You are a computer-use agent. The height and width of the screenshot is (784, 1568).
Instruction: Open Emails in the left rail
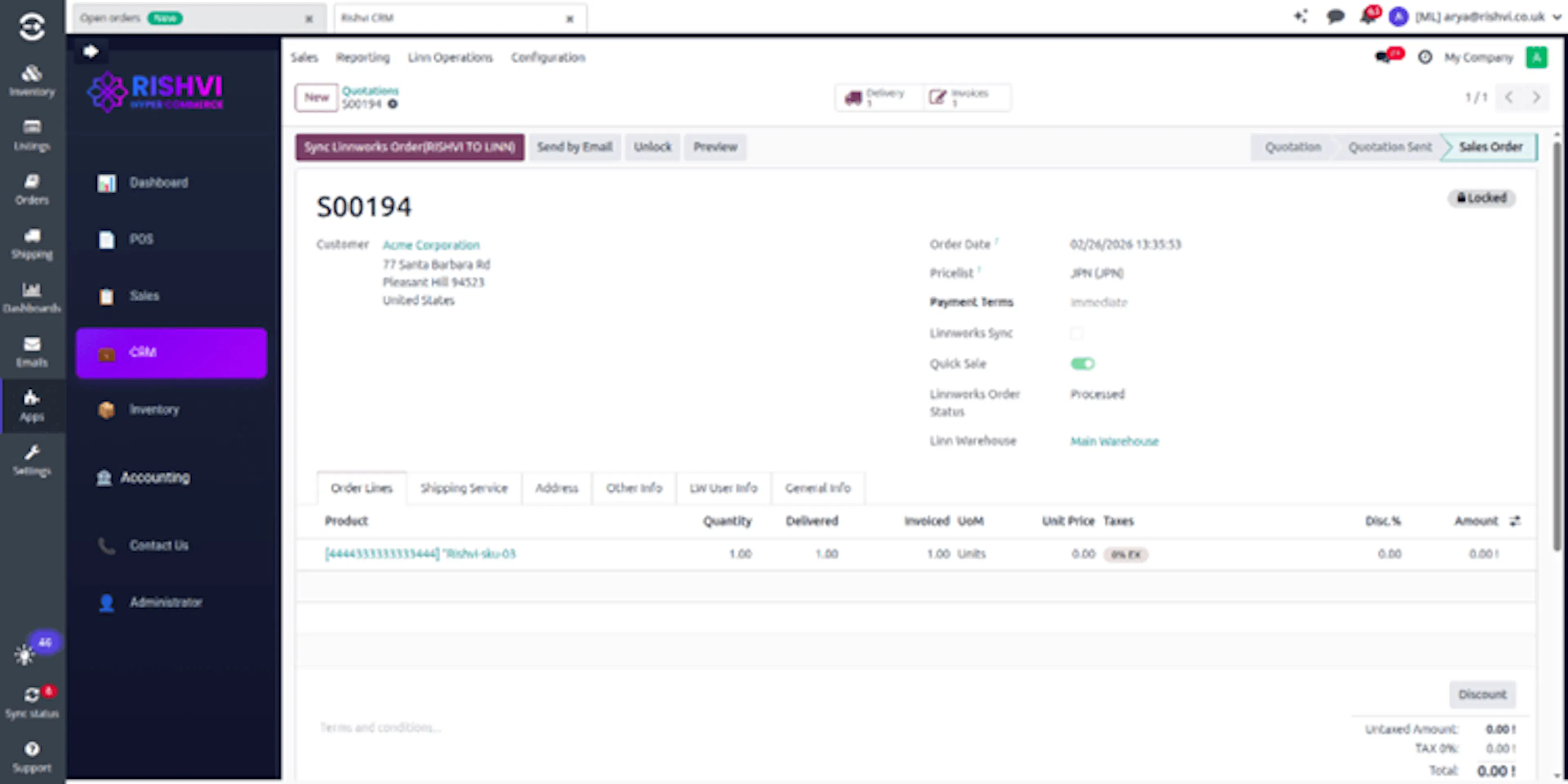pos(32,352)
